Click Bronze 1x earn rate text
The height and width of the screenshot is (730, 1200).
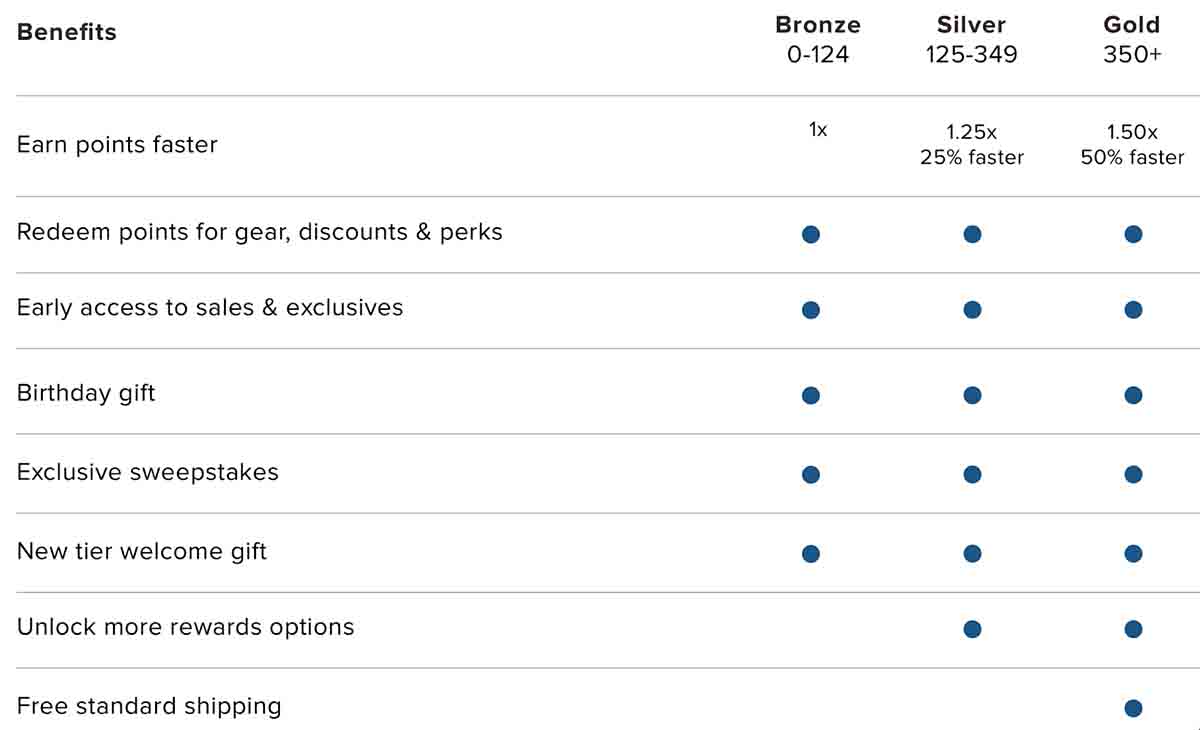(x=818, y=130)
